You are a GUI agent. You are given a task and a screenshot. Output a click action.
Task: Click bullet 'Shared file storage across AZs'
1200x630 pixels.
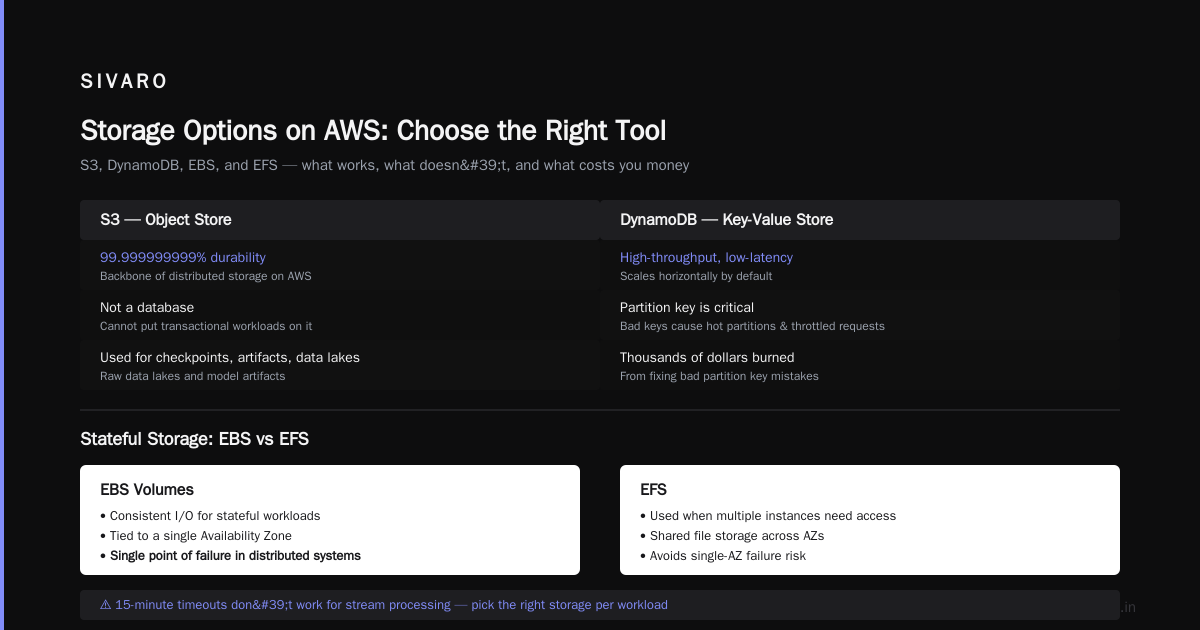tap(732, 536)
